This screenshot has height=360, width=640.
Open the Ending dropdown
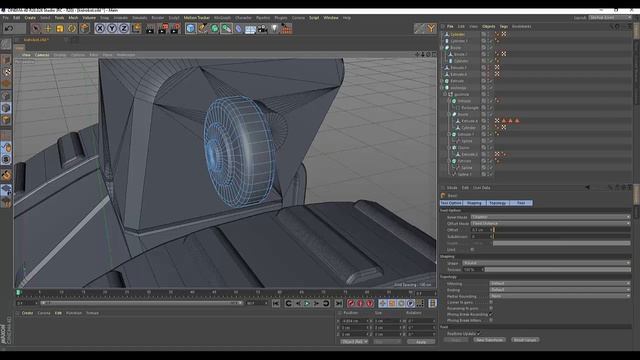[560, 290]
